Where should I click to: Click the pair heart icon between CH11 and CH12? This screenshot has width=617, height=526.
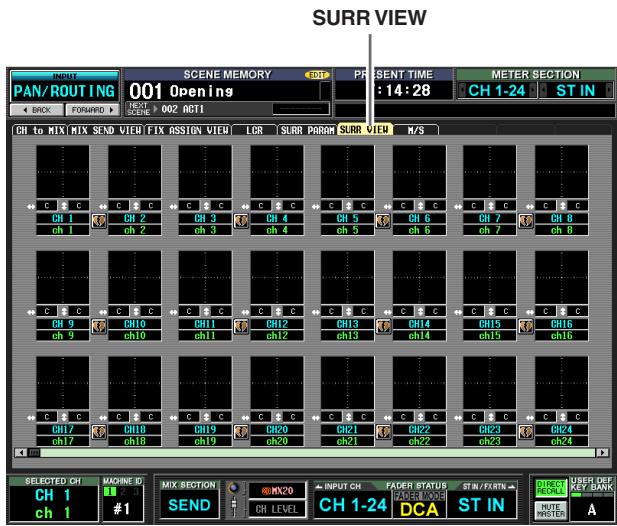241,327
